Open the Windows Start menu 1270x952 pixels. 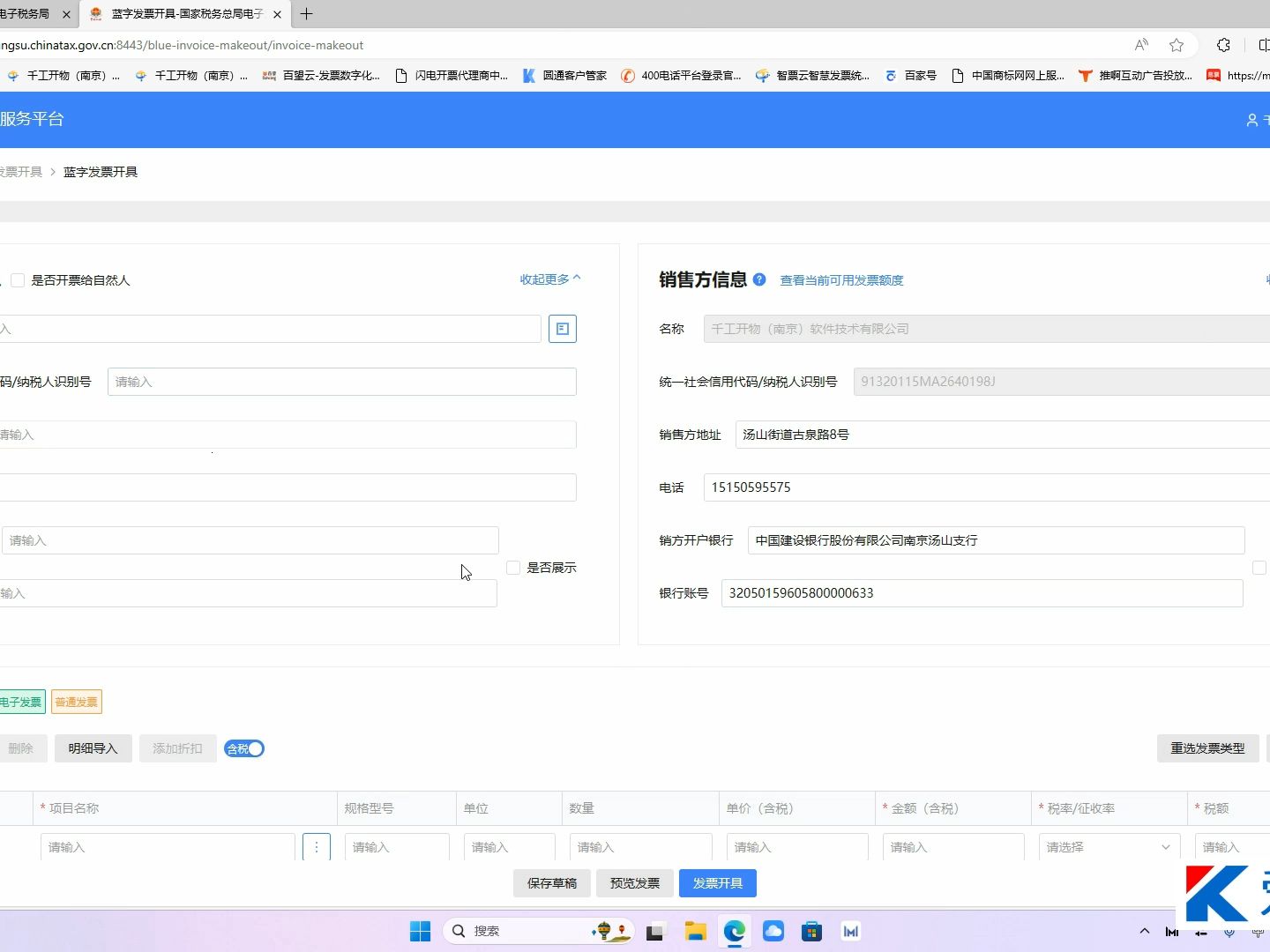pyautogui.click(x=420, y=931)
